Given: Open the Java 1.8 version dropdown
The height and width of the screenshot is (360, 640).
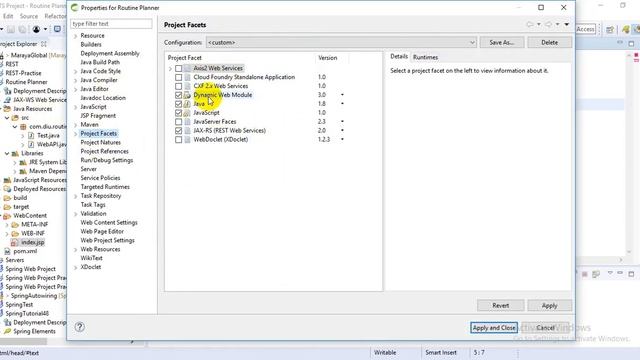Looking at the screenshot, I should pyautogui.click(x=342, y=104).
